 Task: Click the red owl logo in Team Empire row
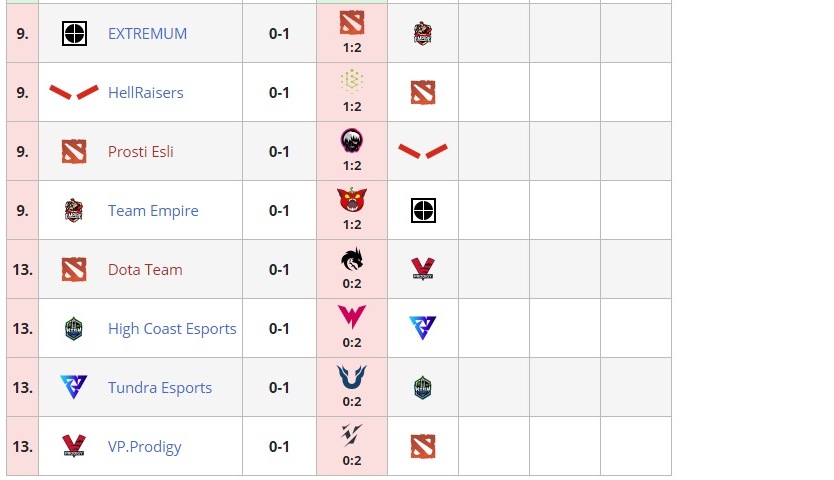pyautogui.click(x=352, y=201)
